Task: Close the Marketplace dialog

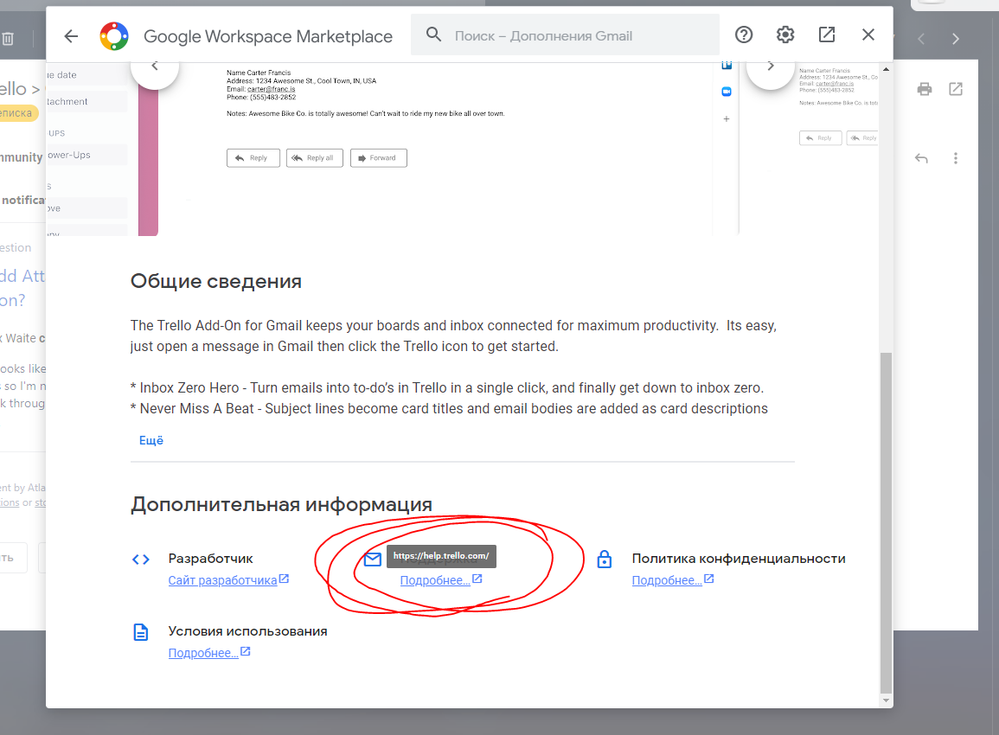Action: click(868, 34)
